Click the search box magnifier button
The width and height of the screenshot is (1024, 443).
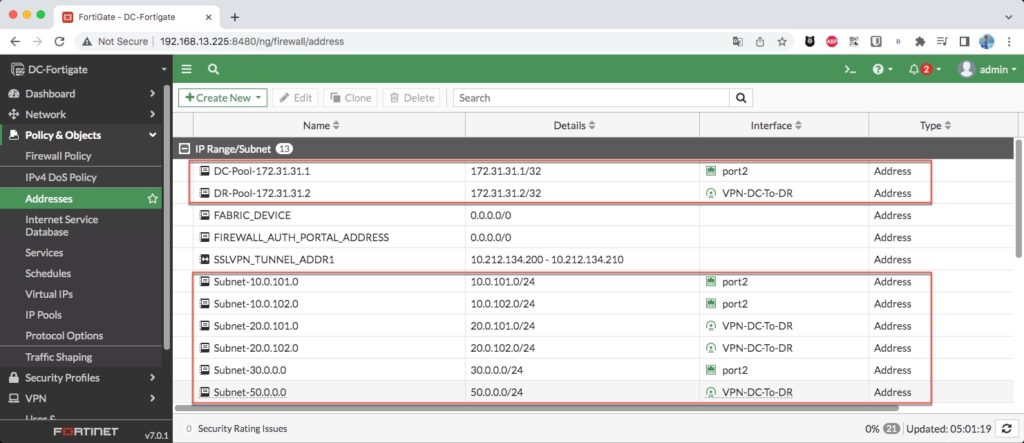pyautogui.click(x=741, y=98)
